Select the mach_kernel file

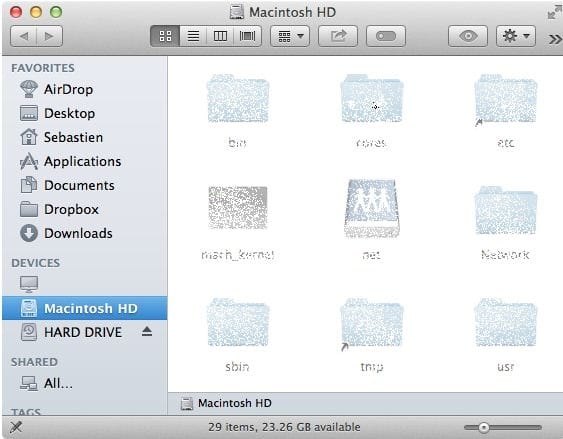tap(238, 207)
